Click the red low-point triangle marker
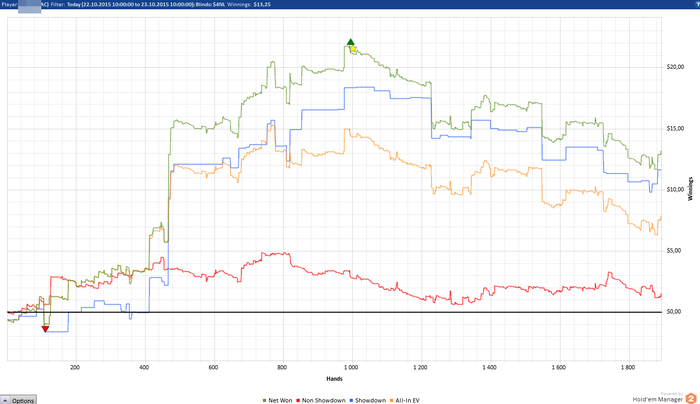This screenshot has width=700, height=404. click(x=45, y=329)
